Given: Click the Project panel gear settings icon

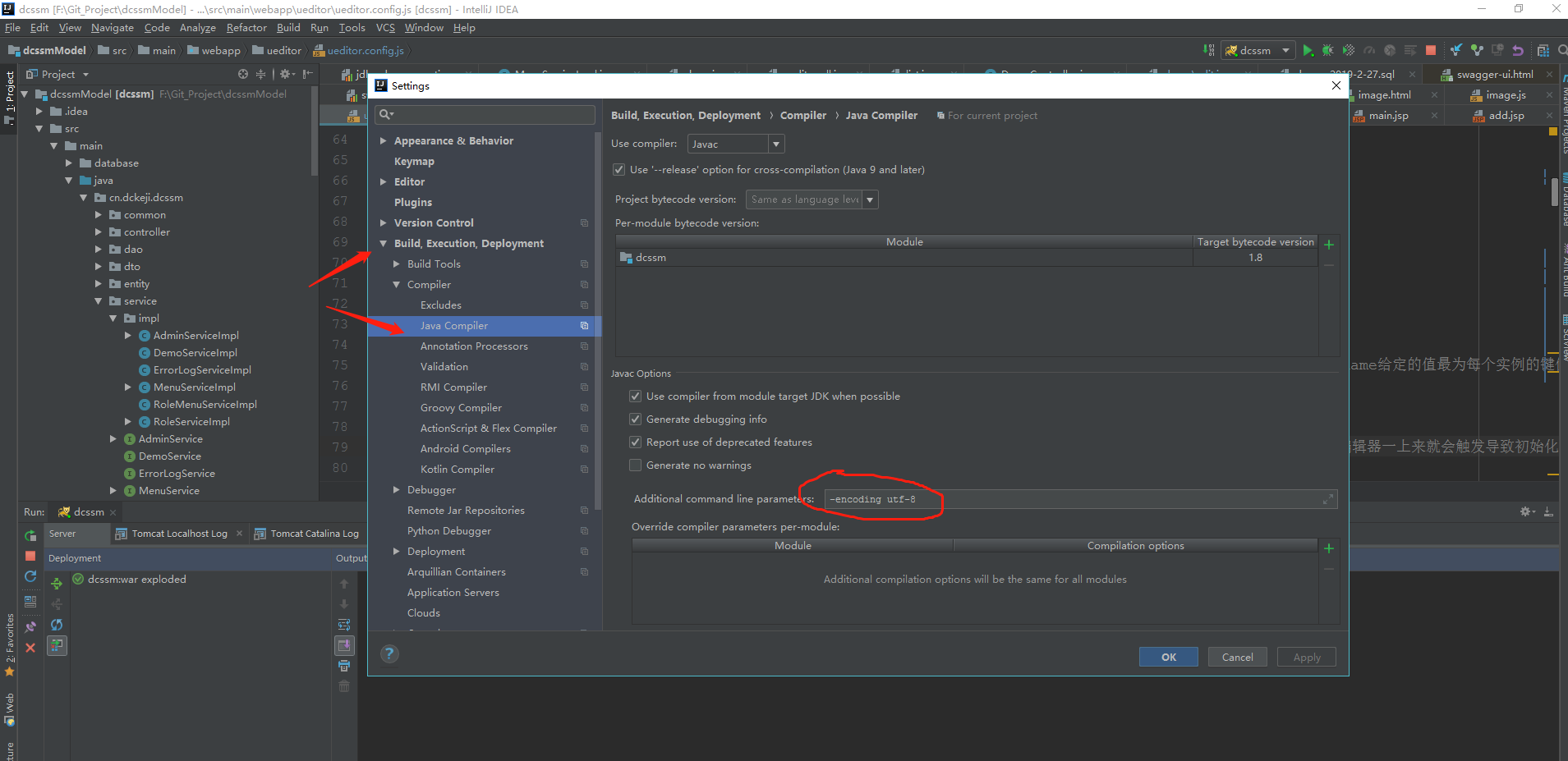Looking at the screenshot, I should click(x=287, y=74).
